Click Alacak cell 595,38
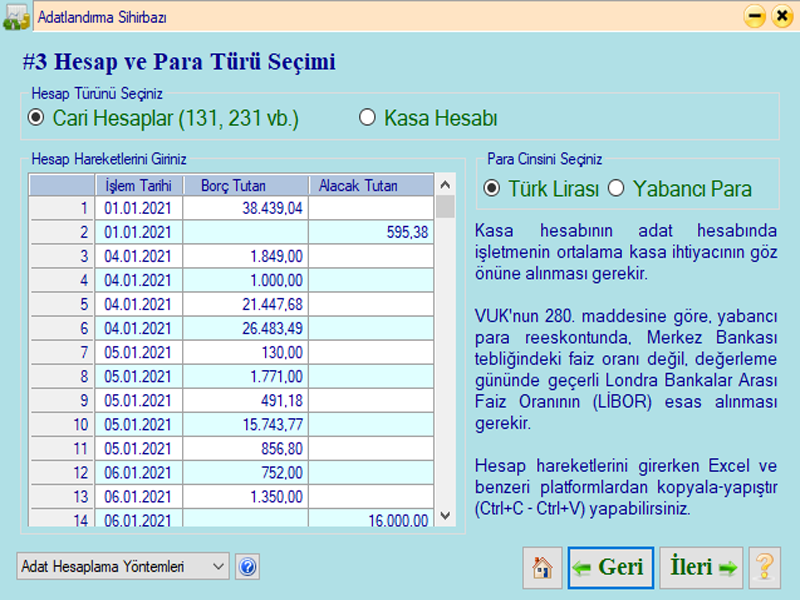 [x=371, y=232]
